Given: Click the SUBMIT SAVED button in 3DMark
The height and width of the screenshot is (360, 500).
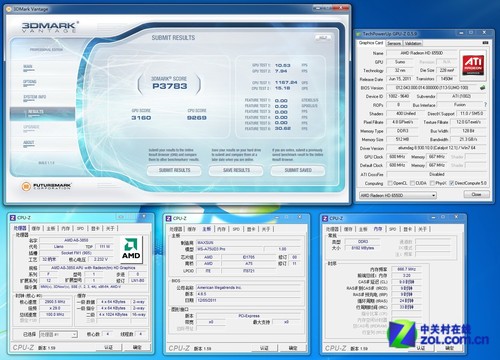Looking at the screenshot, I should click(298, 170).
